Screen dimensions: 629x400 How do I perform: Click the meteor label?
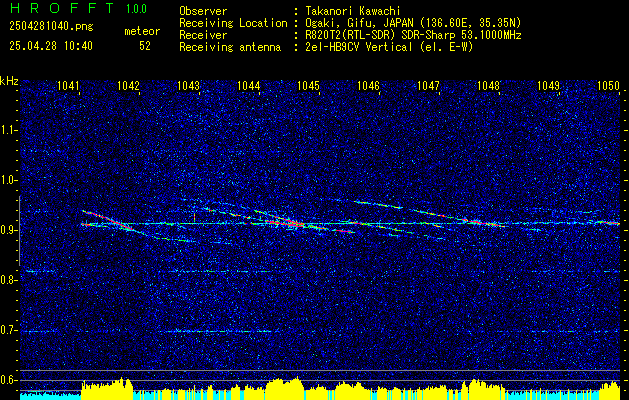pos(142,31)
